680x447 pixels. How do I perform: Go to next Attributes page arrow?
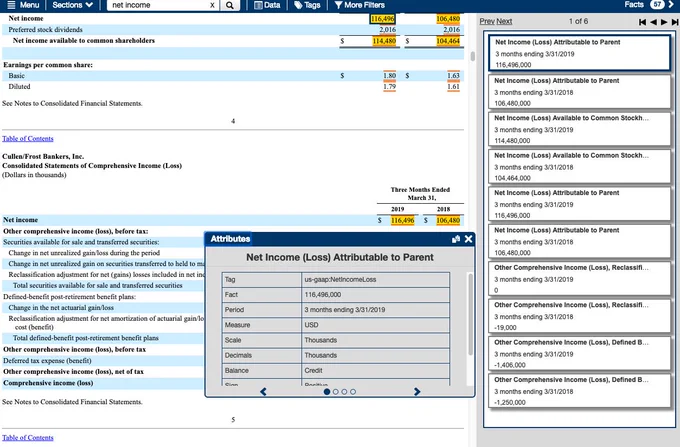[417, 392]
